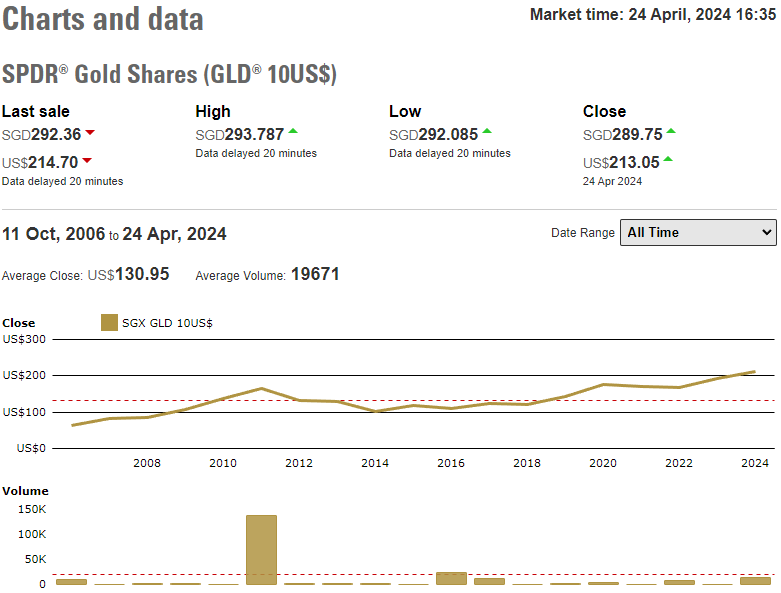This screenshot has height=593, width=781.
Task: Click the Low label
Action: coord(405,112)
